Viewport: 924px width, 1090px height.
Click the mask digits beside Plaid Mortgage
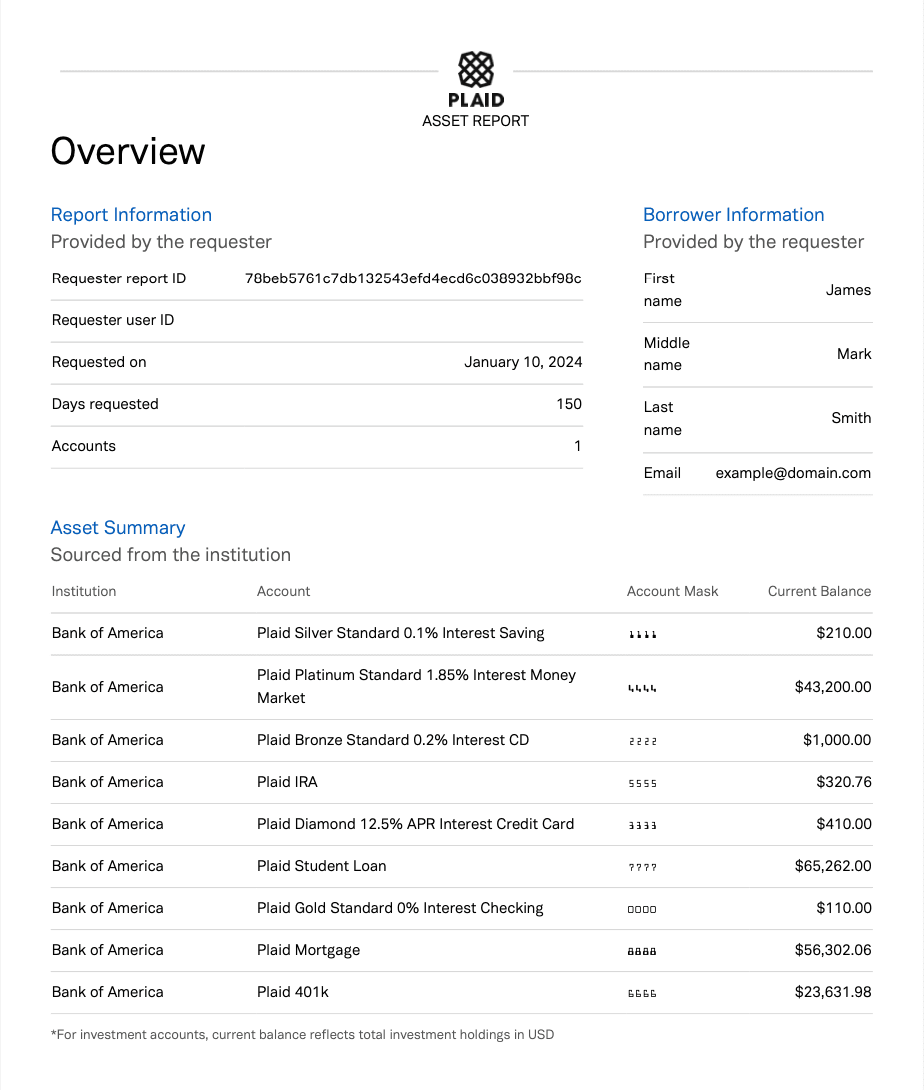(643, 951)
